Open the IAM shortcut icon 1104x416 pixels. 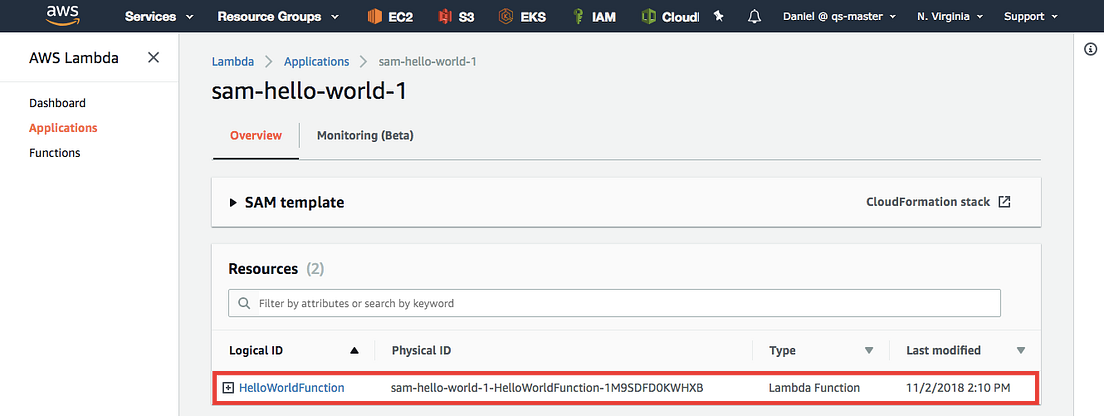click(x=577, y=17)
